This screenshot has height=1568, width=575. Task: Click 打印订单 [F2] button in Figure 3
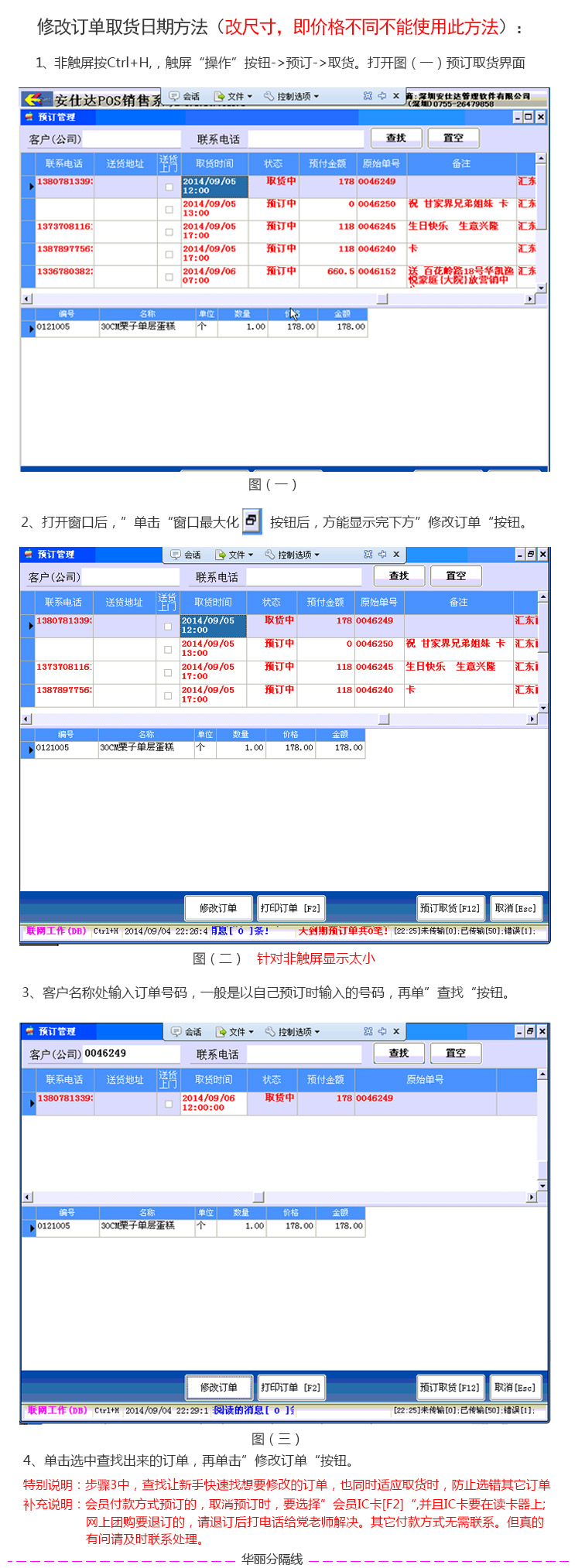coord(290,1387)
